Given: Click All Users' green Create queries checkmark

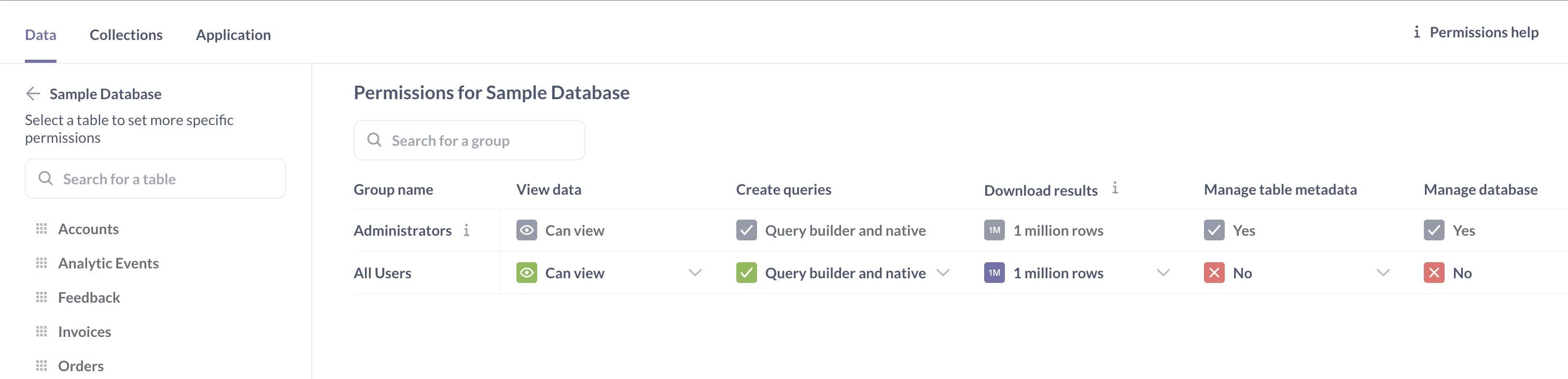Looking at the screenshot, I should point(746,273).
